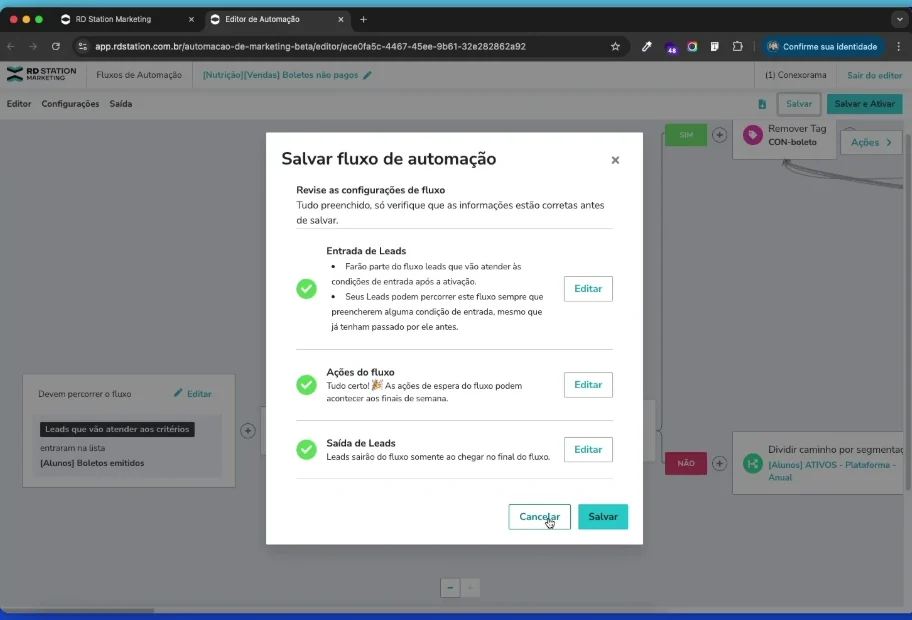Click Editar for Ações do fluxo
This screenshot has height=620, width=912.
(x=588, y=384)
